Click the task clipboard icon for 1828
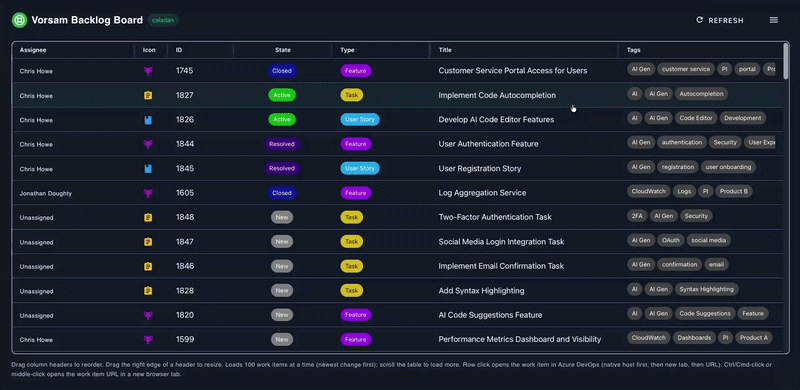The image size is (800, 390). pos(148,291)
